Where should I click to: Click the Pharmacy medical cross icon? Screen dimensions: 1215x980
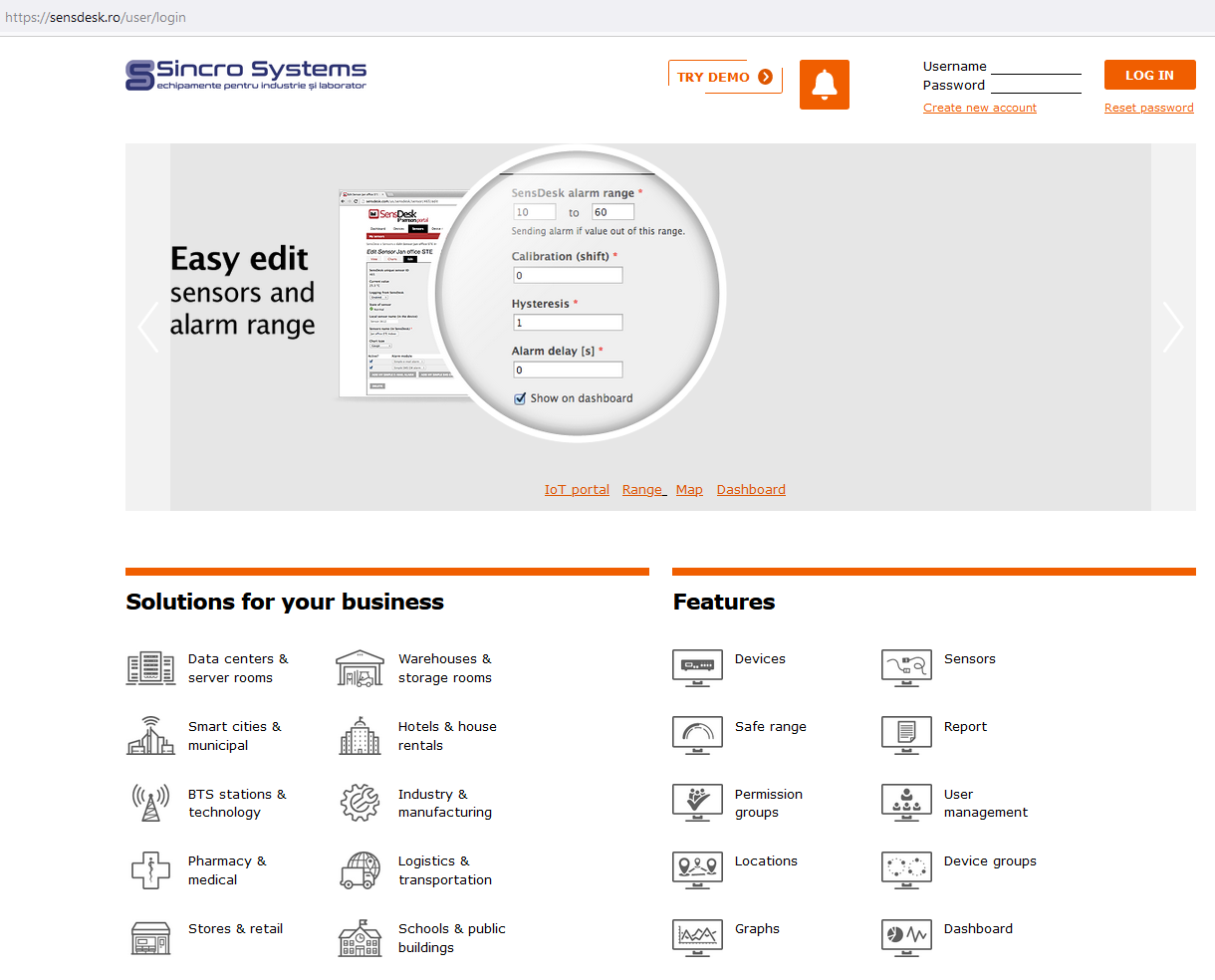pos(151,869)
